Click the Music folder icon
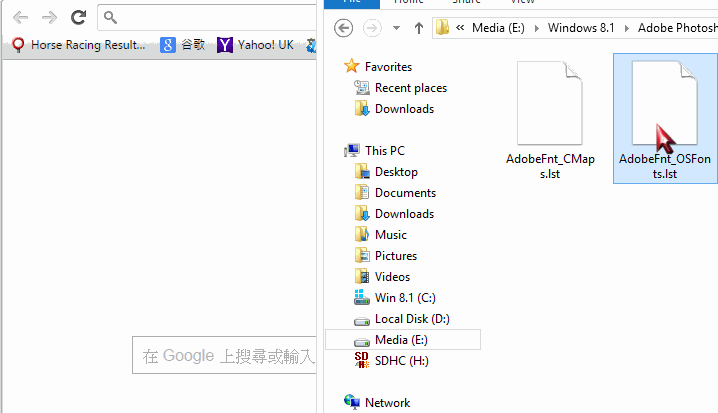 (x=362, y=234)
